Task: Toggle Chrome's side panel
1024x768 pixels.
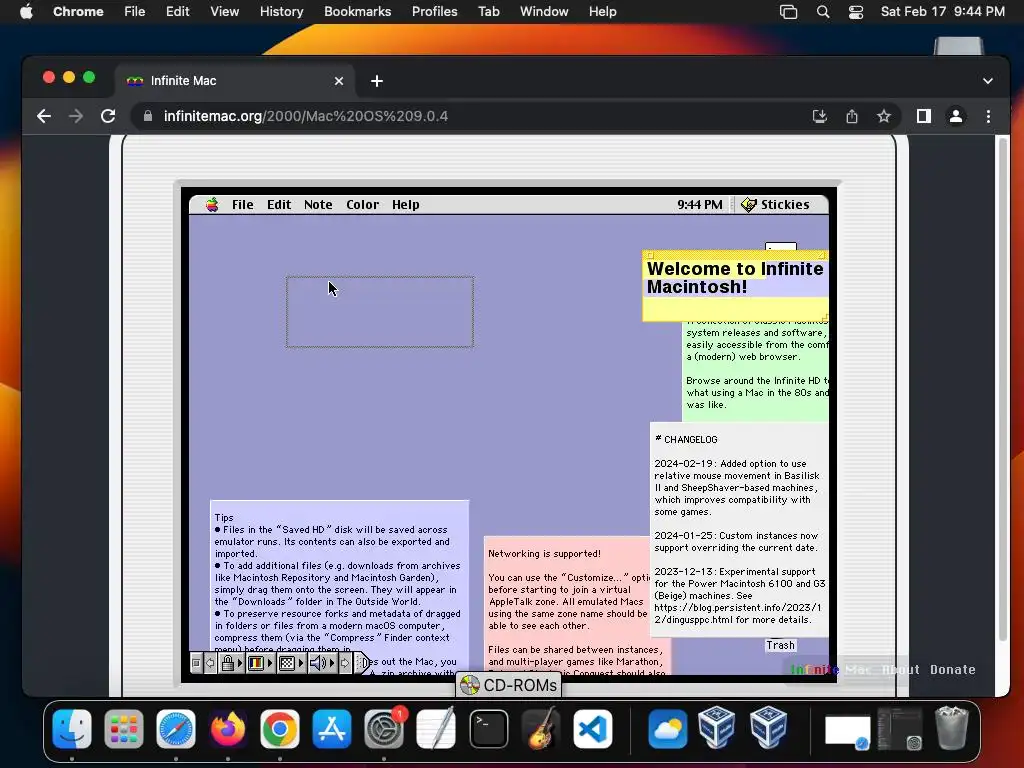Action: (923, 116)
